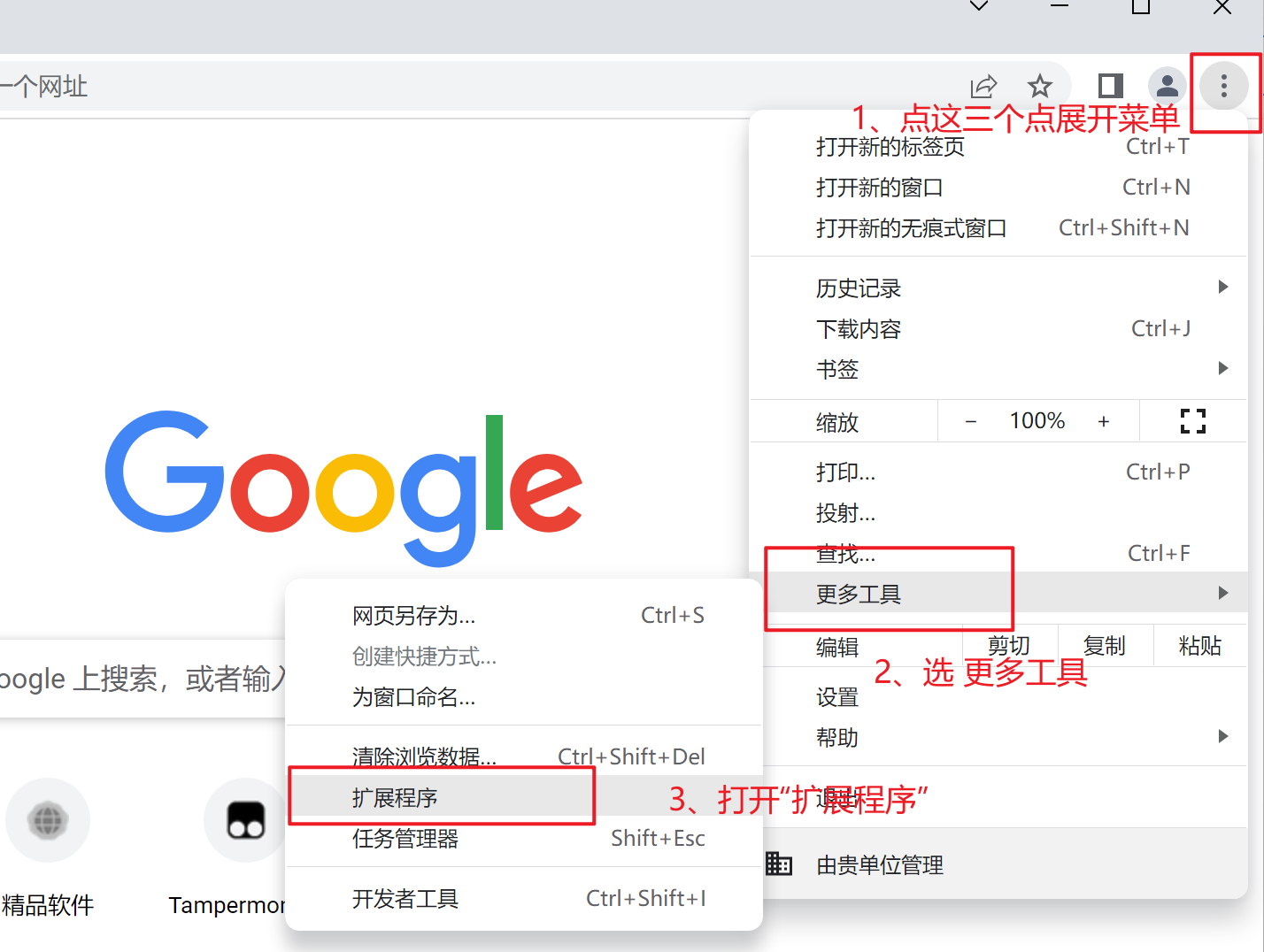
Task: Click 设置 in the menu
Action: (836, 696)
